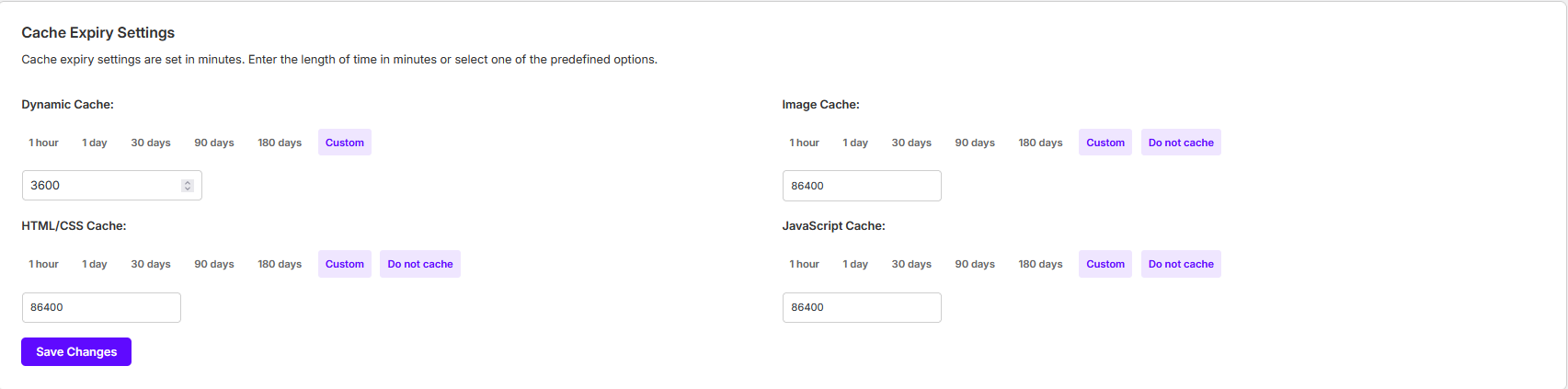Select 90 days for HTML/CSS Cache
This screenshot has height=389, width=1568.
pyautogui.click(x=214, y=264)
